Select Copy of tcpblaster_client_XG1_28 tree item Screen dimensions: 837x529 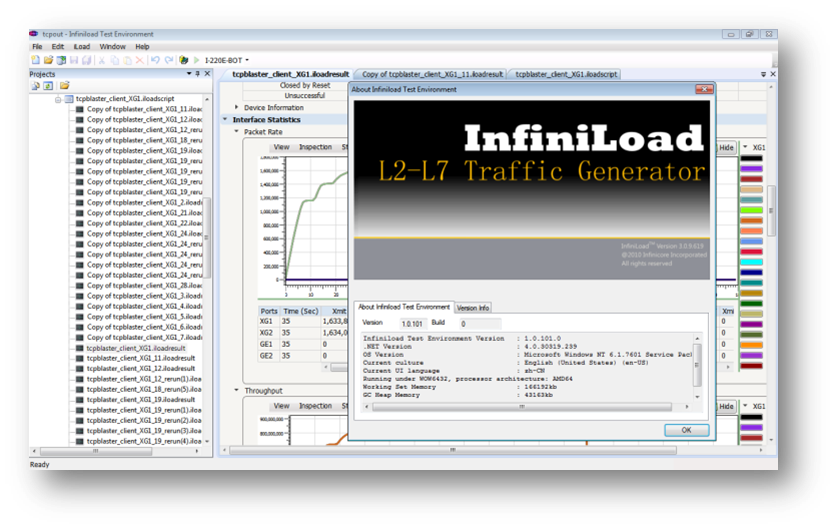pos(144,286)
